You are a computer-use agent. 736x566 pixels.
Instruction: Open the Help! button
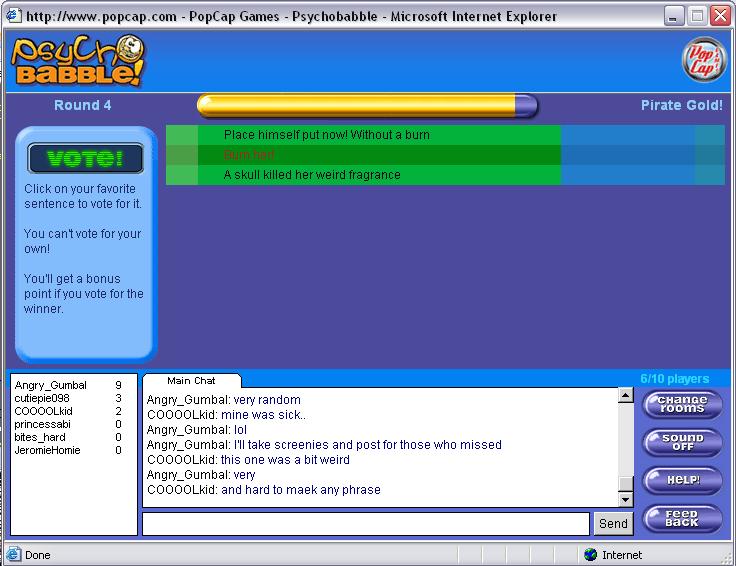[x=682, y=480]
